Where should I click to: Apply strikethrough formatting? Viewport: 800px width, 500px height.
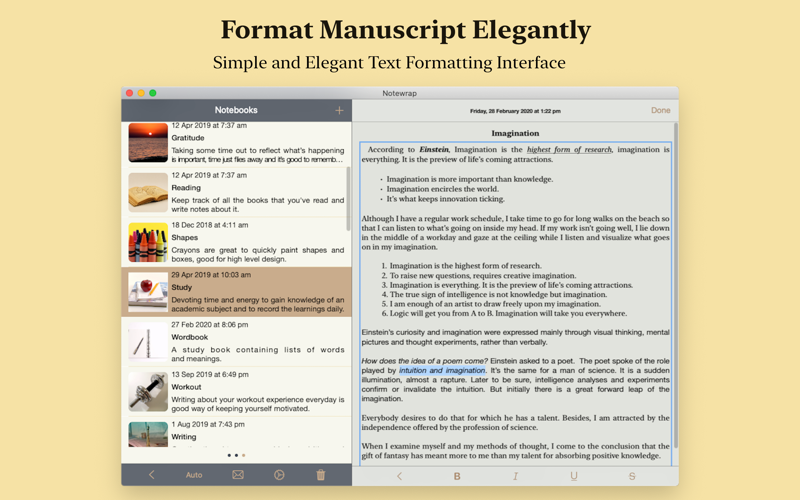tap(632, 476)
